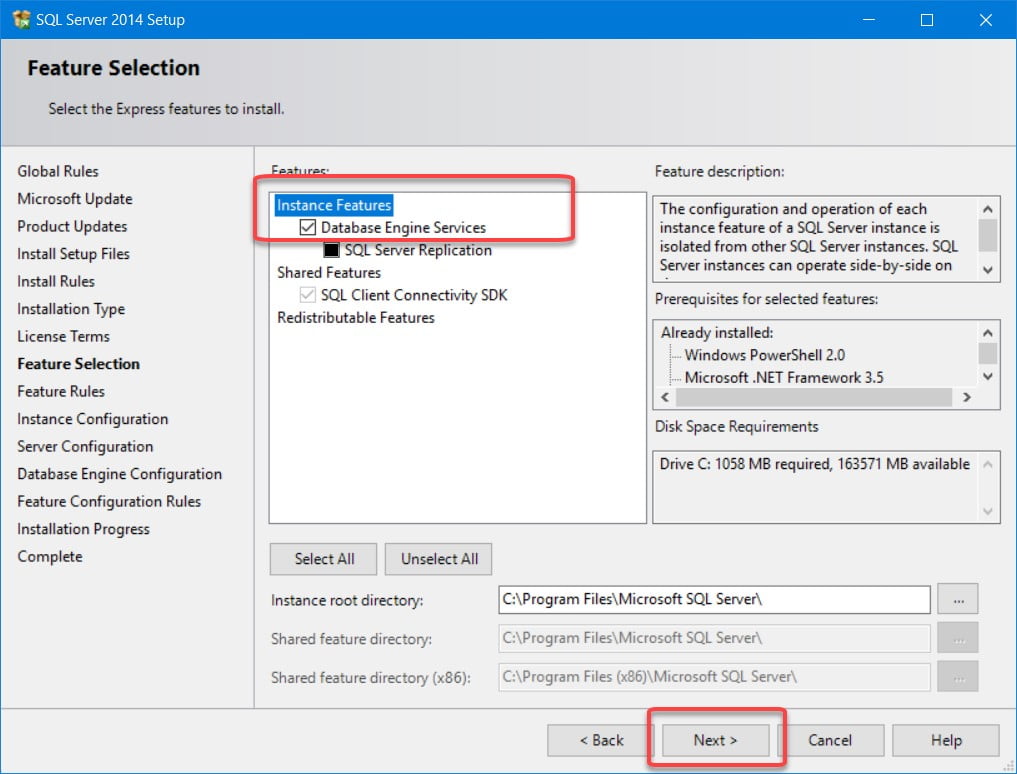Click prerequisites horizontal scrollbar track

click(x=814, y=397)
